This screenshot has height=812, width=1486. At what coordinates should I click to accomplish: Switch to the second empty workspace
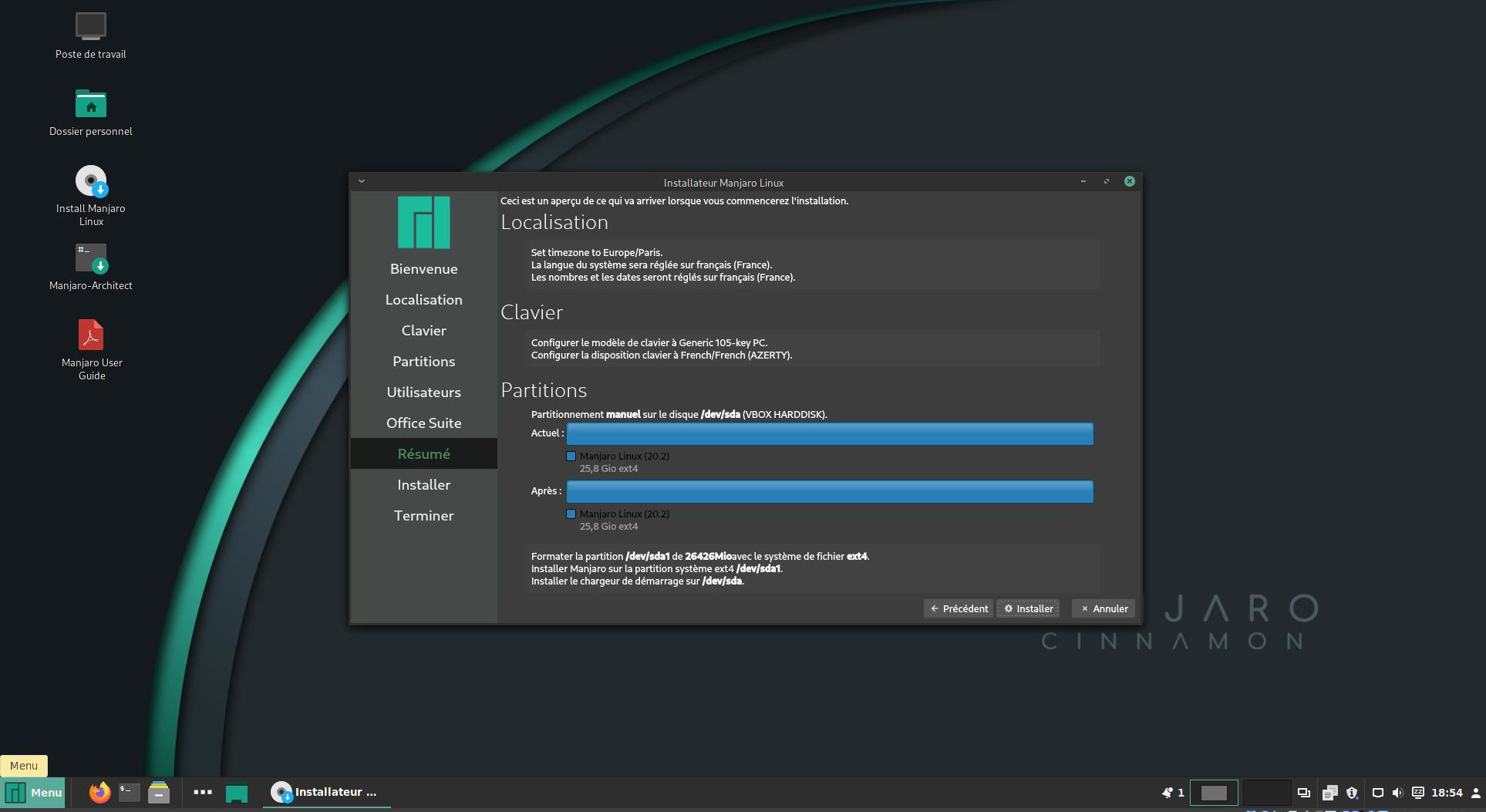point(1266,793)
